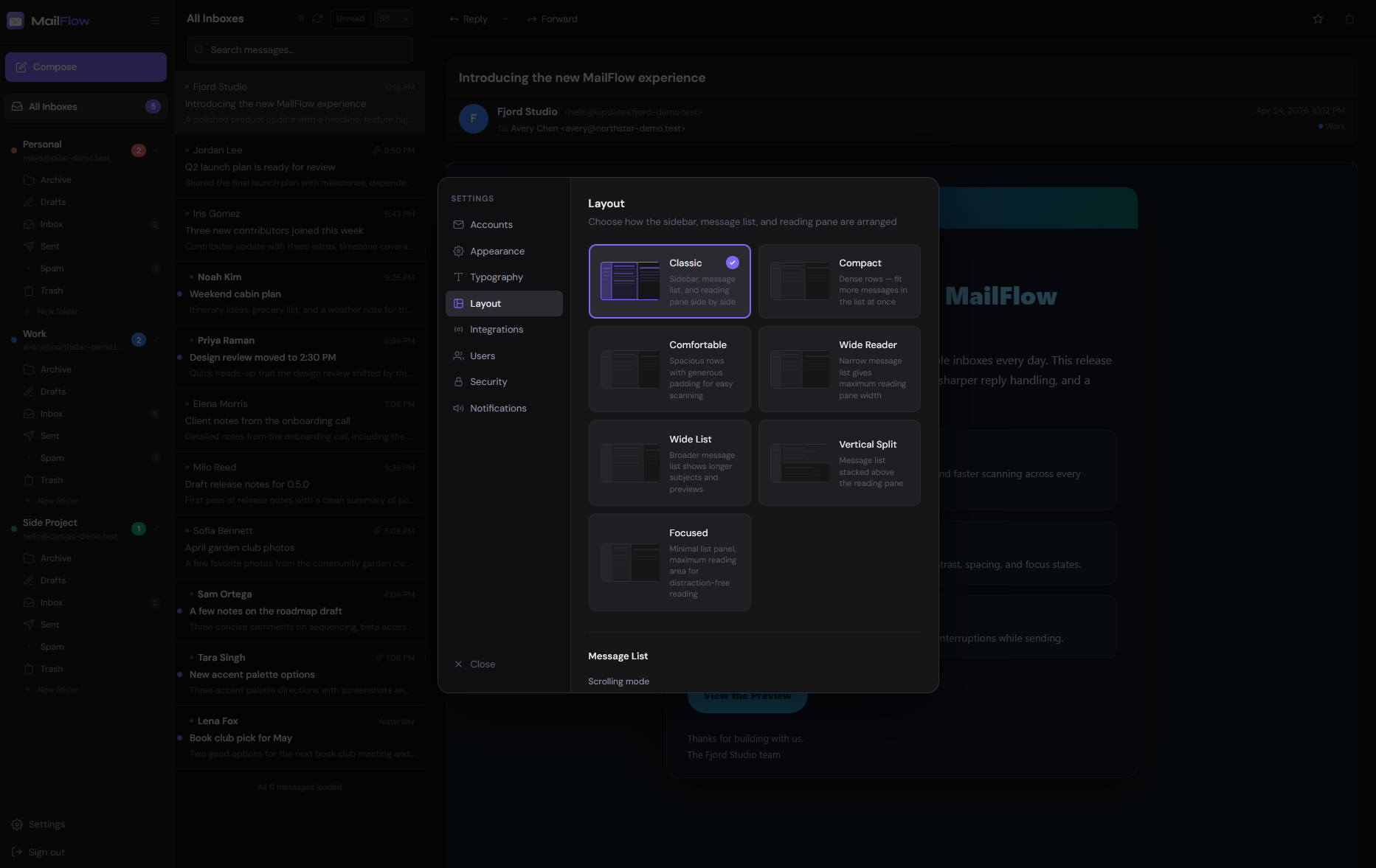This screenshot has width=1376, height=868.
Task: Delete the email using the trash icon
Action: click(x=1350, y=19)
